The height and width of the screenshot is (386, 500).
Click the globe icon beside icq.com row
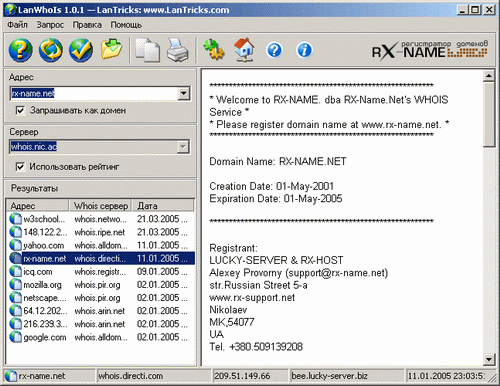[x=15, y=271]
